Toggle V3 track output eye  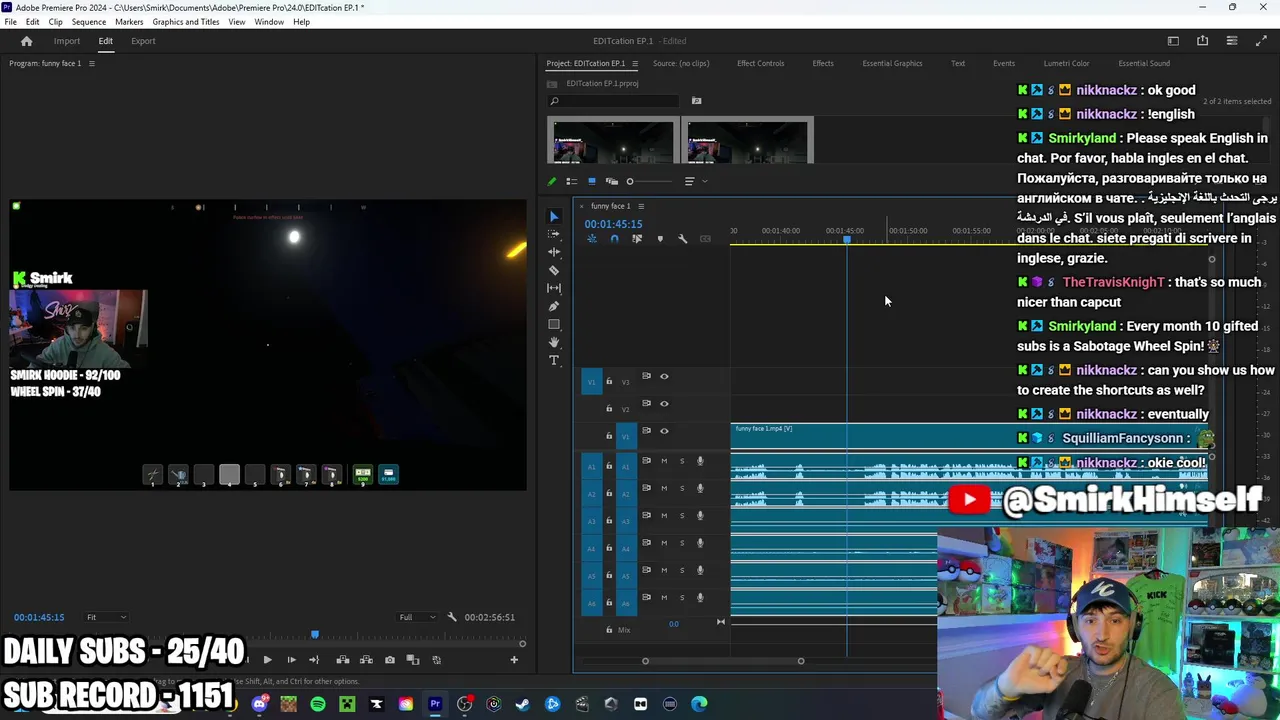tap(664, 376)
